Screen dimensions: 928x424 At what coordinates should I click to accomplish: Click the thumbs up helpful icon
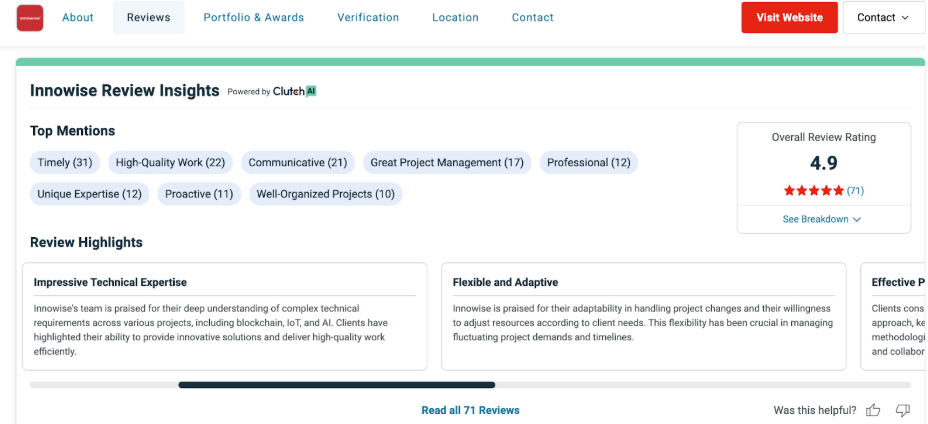coord(873,410)
